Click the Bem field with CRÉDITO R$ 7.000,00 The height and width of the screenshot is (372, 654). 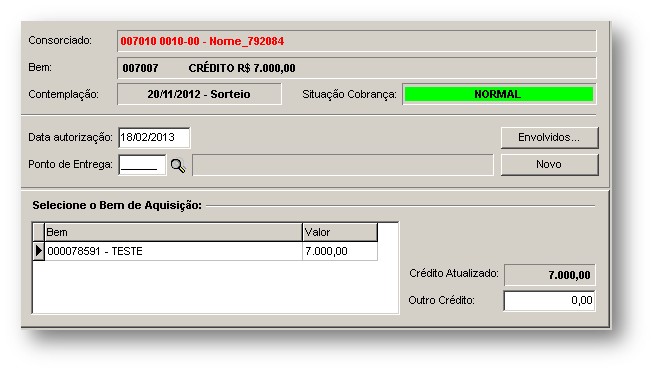pos(357,68)
